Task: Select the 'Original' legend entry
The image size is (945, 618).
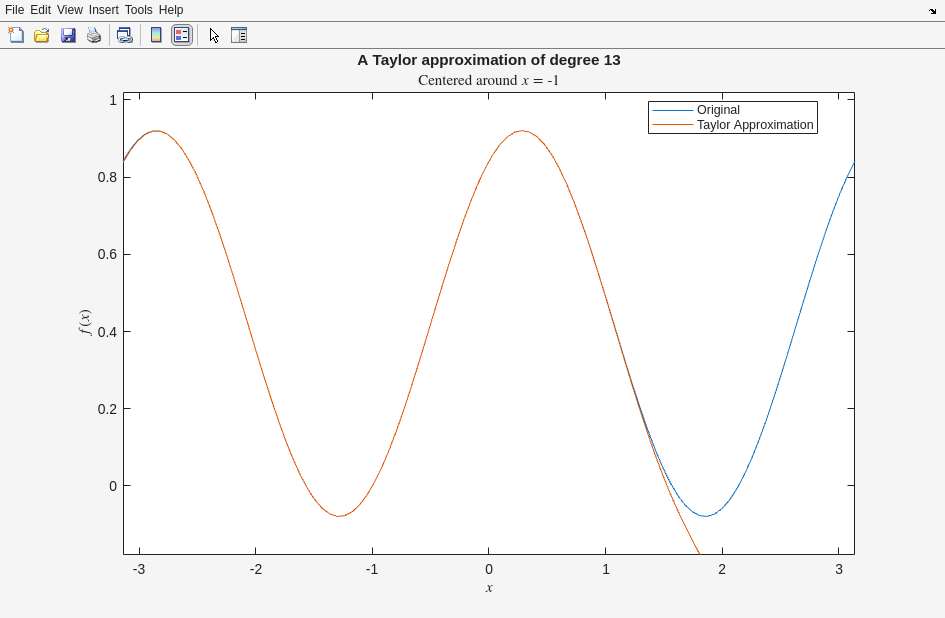Action: (718, 110)
